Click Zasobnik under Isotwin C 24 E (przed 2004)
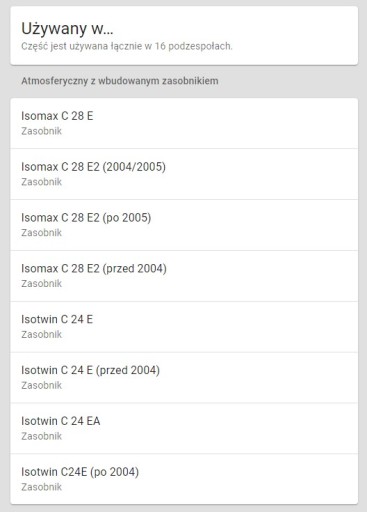The width and height of the screenshot is (367, 512). pos(42,385)
